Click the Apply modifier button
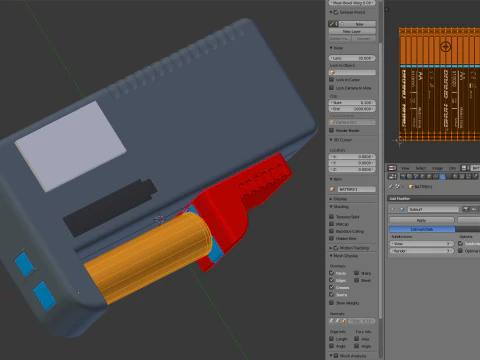 [422, 220]
